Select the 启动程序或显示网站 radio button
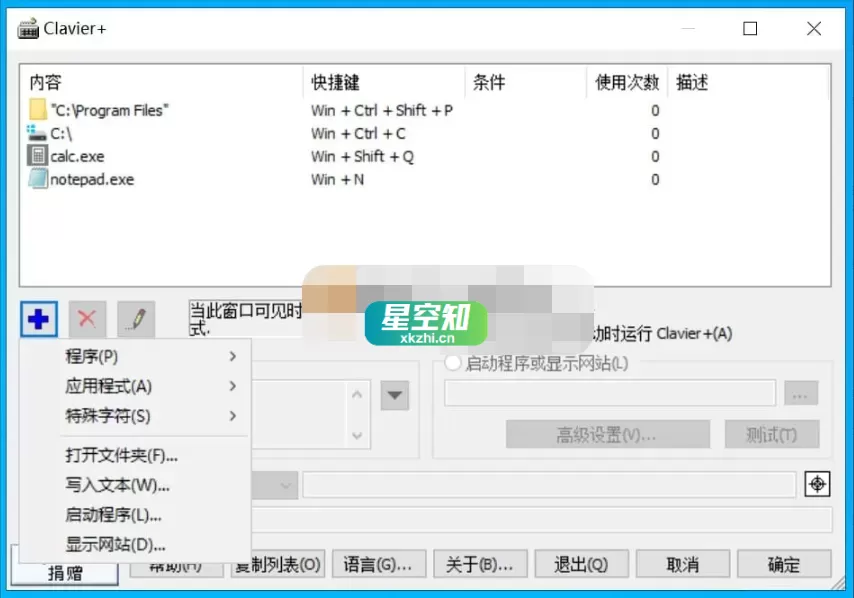 point(452,364)
